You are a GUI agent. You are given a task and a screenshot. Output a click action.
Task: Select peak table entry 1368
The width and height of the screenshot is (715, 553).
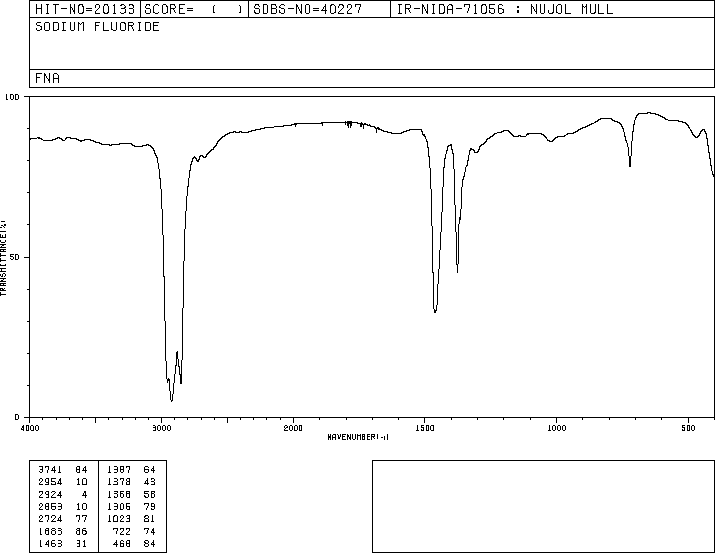(119, 494)
